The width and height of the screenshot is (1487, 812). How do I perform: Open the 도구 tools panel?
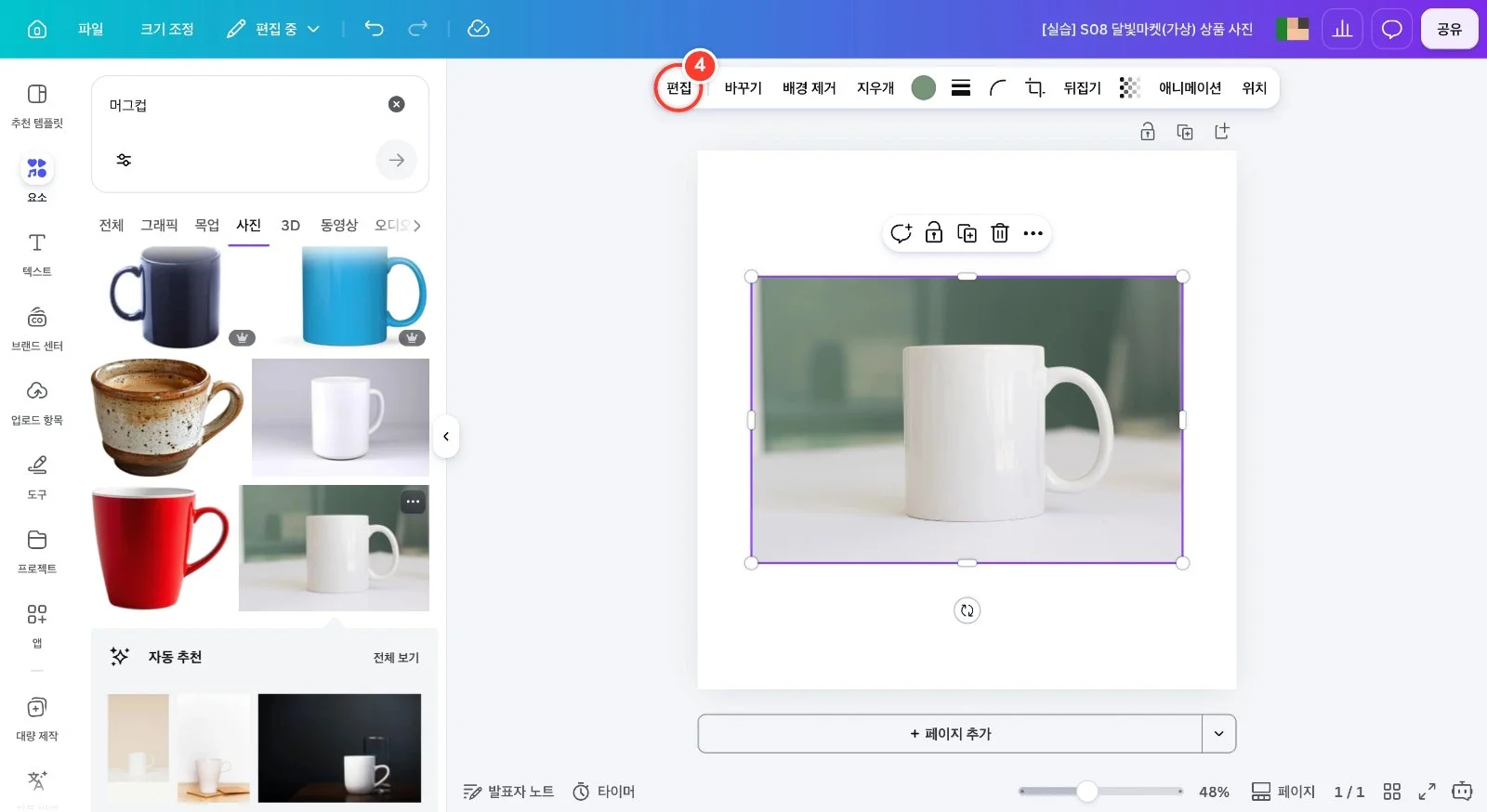37,477
